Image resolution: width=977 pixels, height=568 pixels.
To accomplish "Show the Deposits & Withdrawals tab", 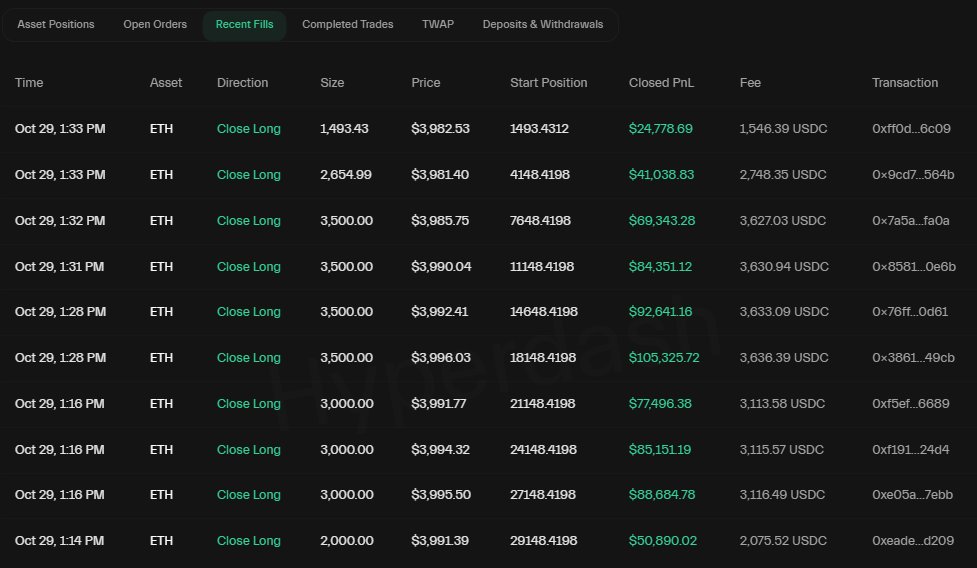I will (542, 25).
